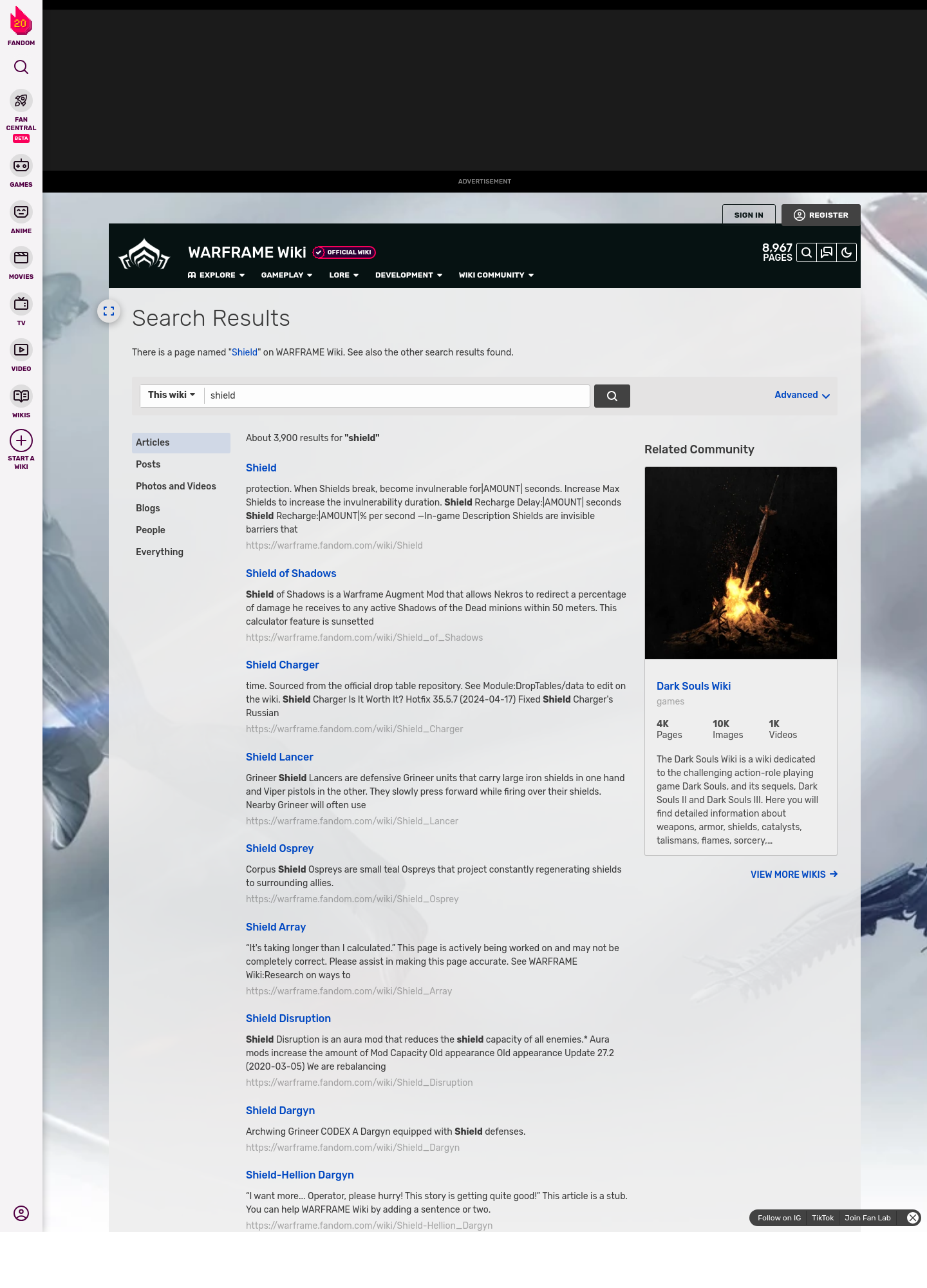Screen dimensions: 927x1288
Task: Open the Fandom sidebar search icon
Action: [21, 67]
